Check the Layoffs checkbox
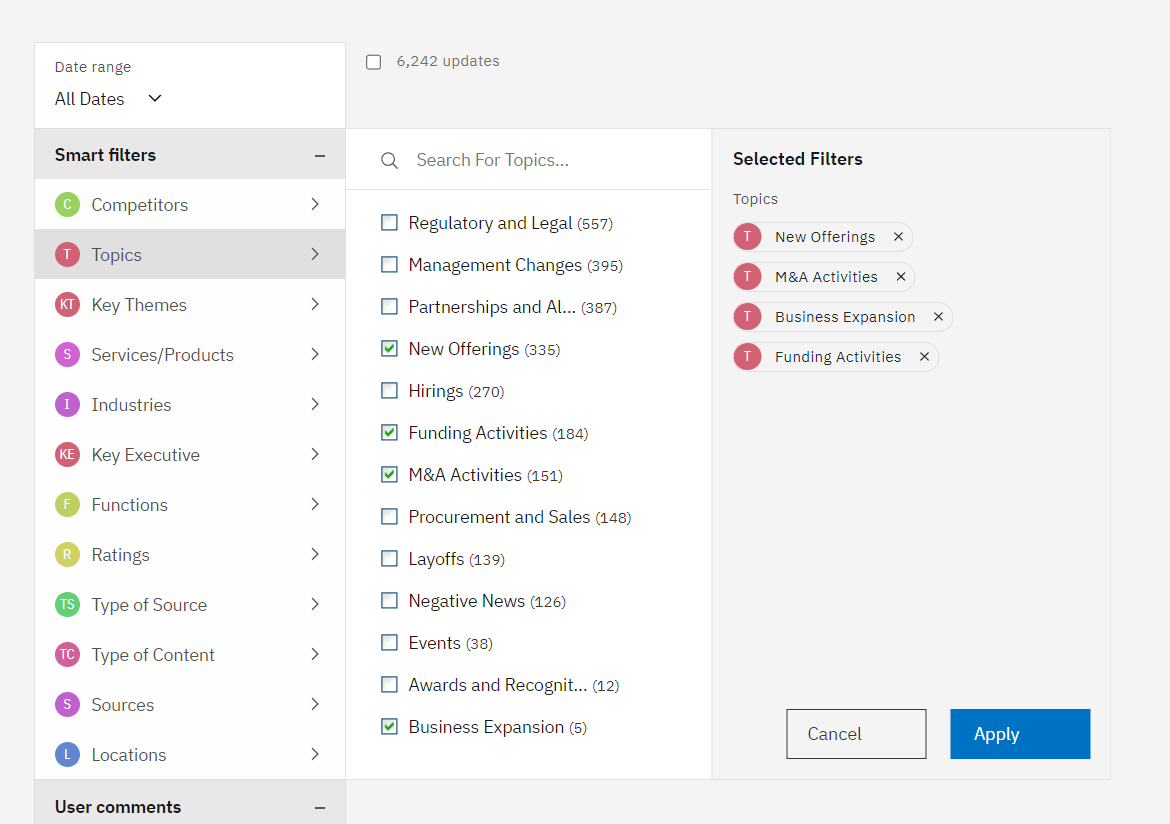This screenshot has width=1170, height=824. (390, 558)
